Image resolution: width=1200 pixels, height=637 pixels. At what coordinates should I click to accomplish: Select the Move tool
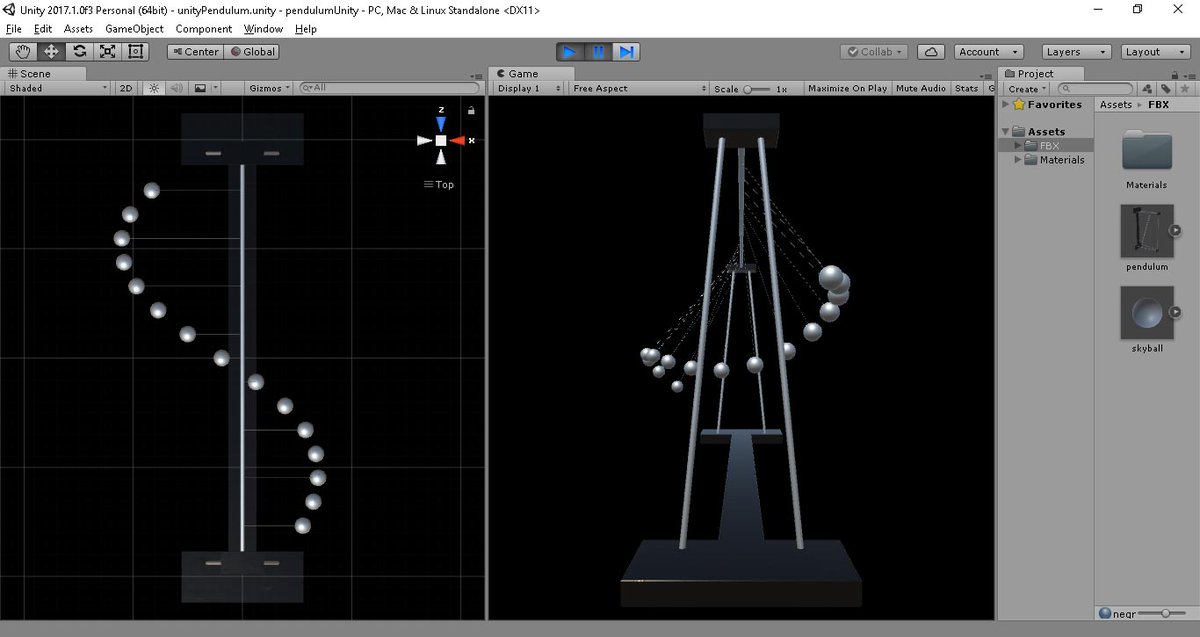click(51, 51)
